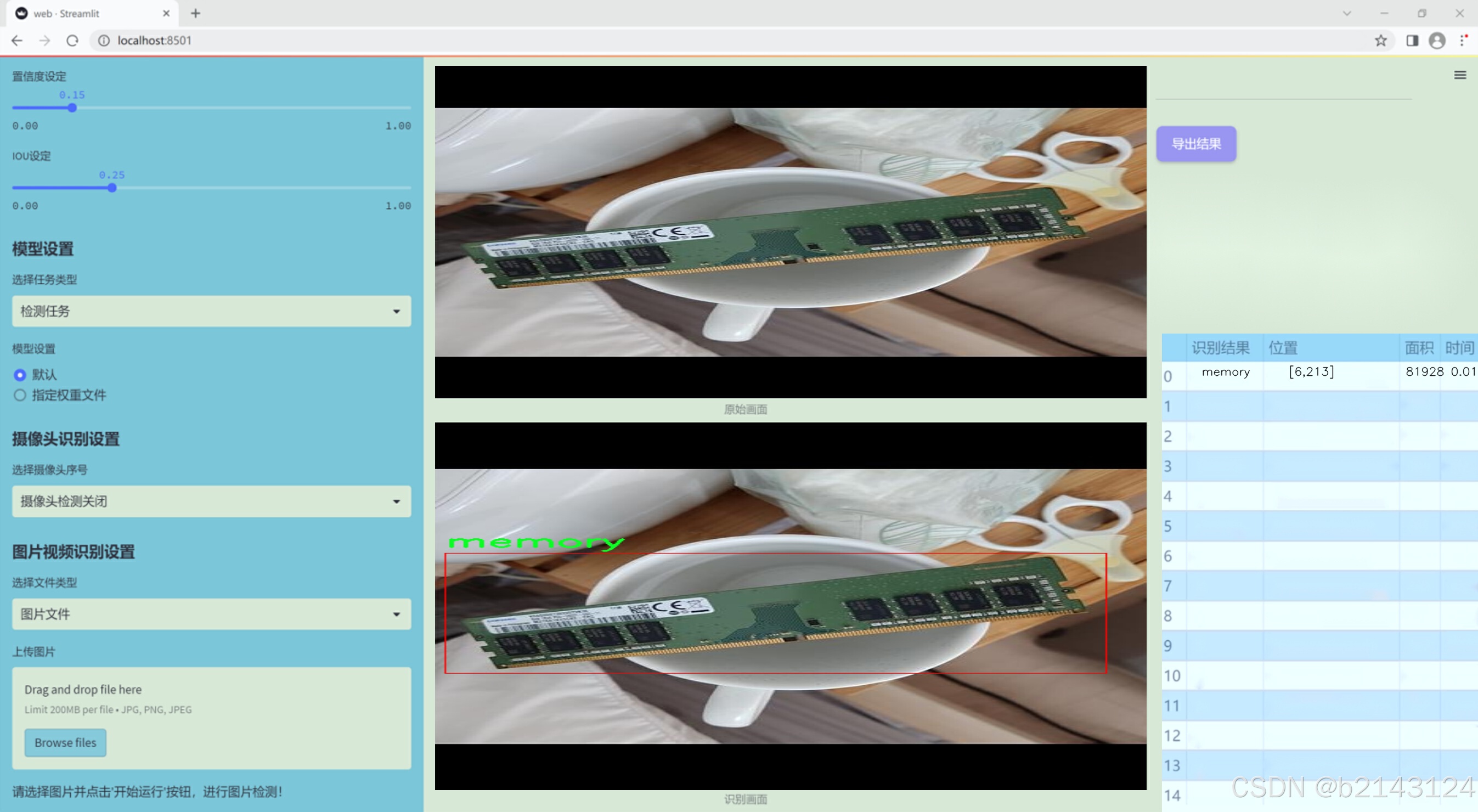This screenshot has height=812, width=1478.
Task: Click the detection result image 识别画面
Action: pos(790,605)
